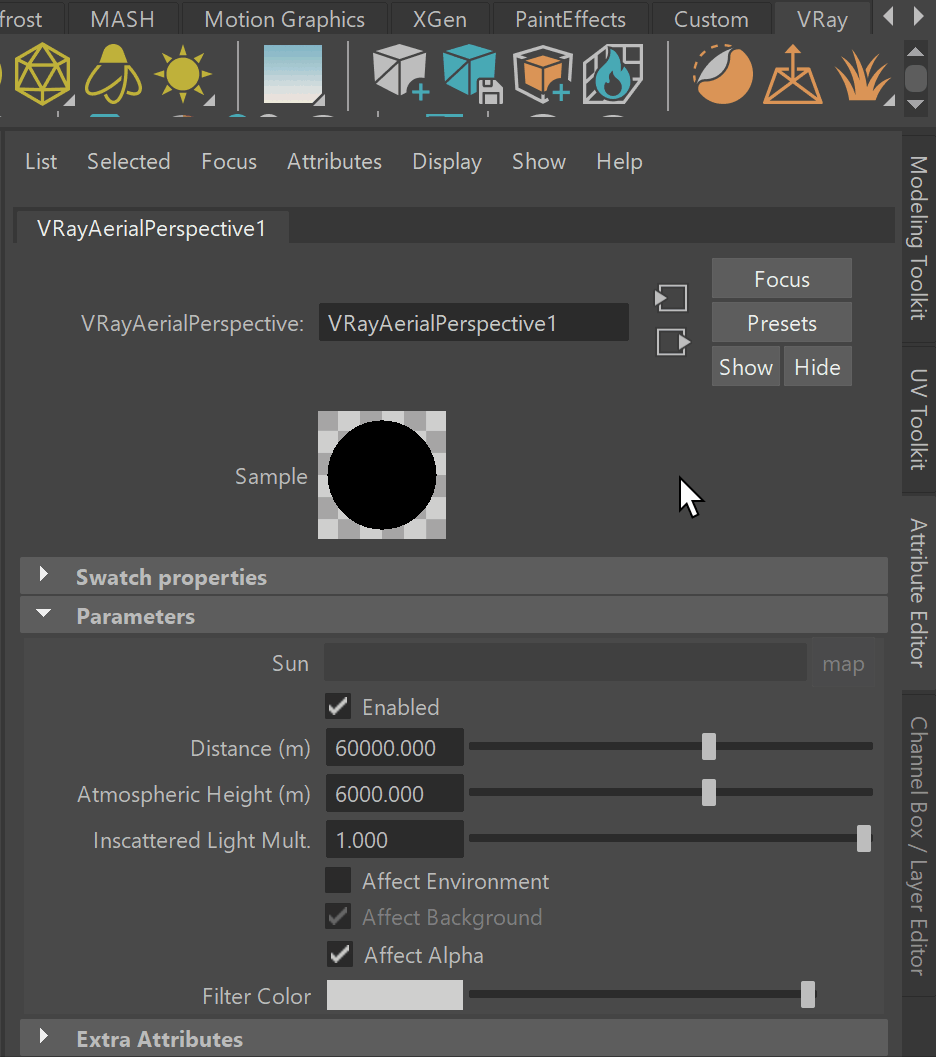
Task: Toggle the Affect Background checkbox
Action: (338, 917)
